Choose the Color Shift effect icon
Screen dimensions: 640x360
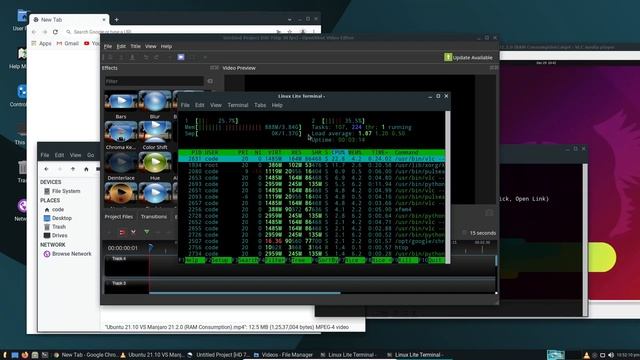click(x=155, y=132)
